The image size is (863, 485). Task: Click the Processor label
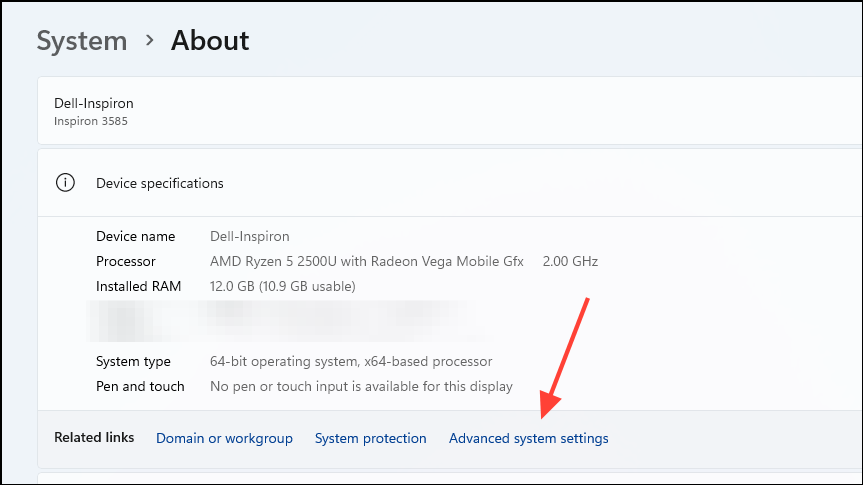(x=125, y=261)
